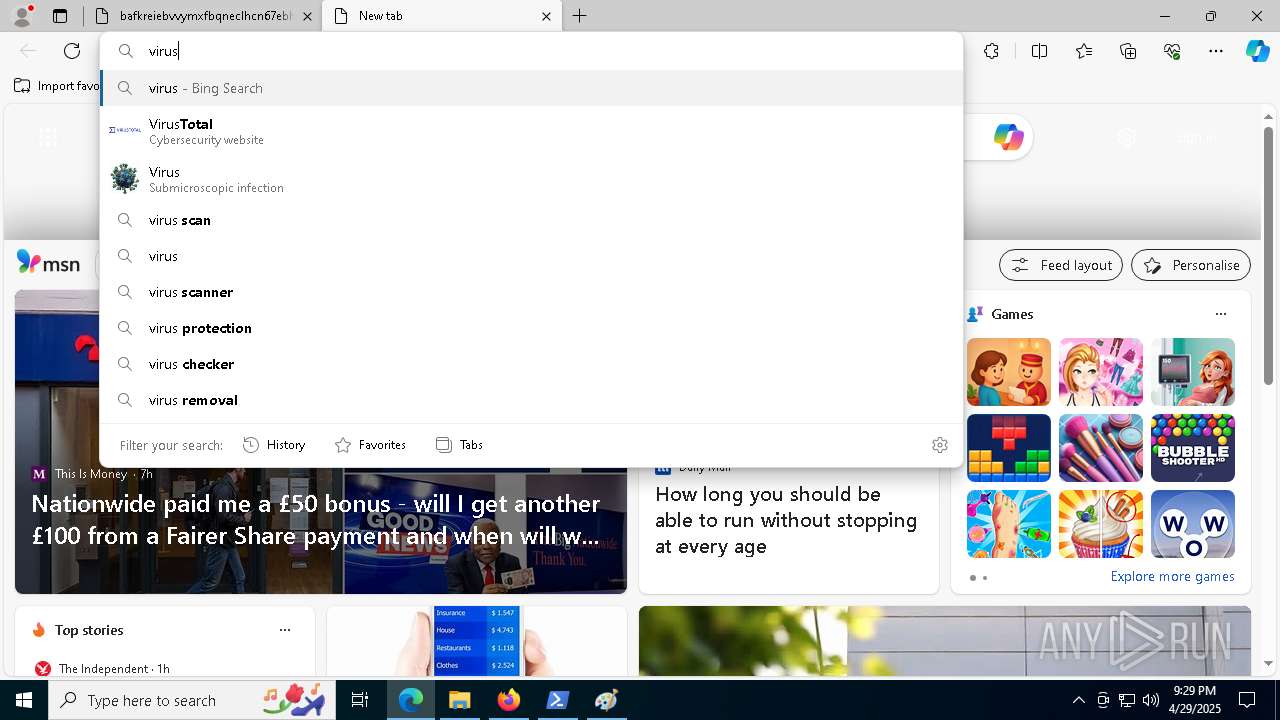Filter search by History
This screenshot has width=1280, height=720.
click(x=274, y=445)
